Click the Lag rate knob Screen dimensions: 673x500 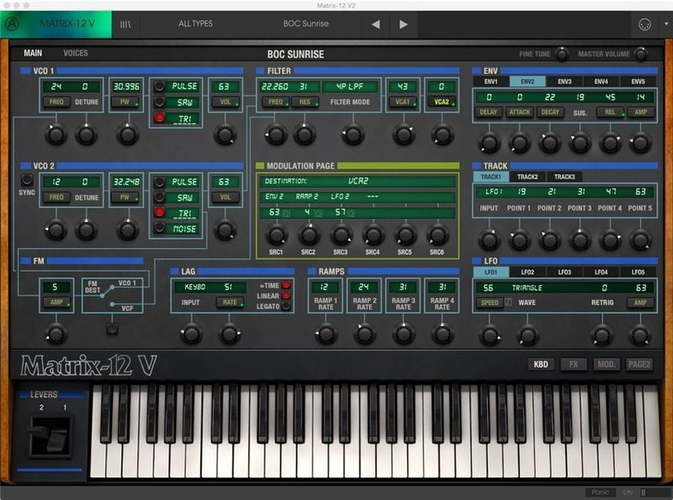pyautogui.click(x=230, y=334)
